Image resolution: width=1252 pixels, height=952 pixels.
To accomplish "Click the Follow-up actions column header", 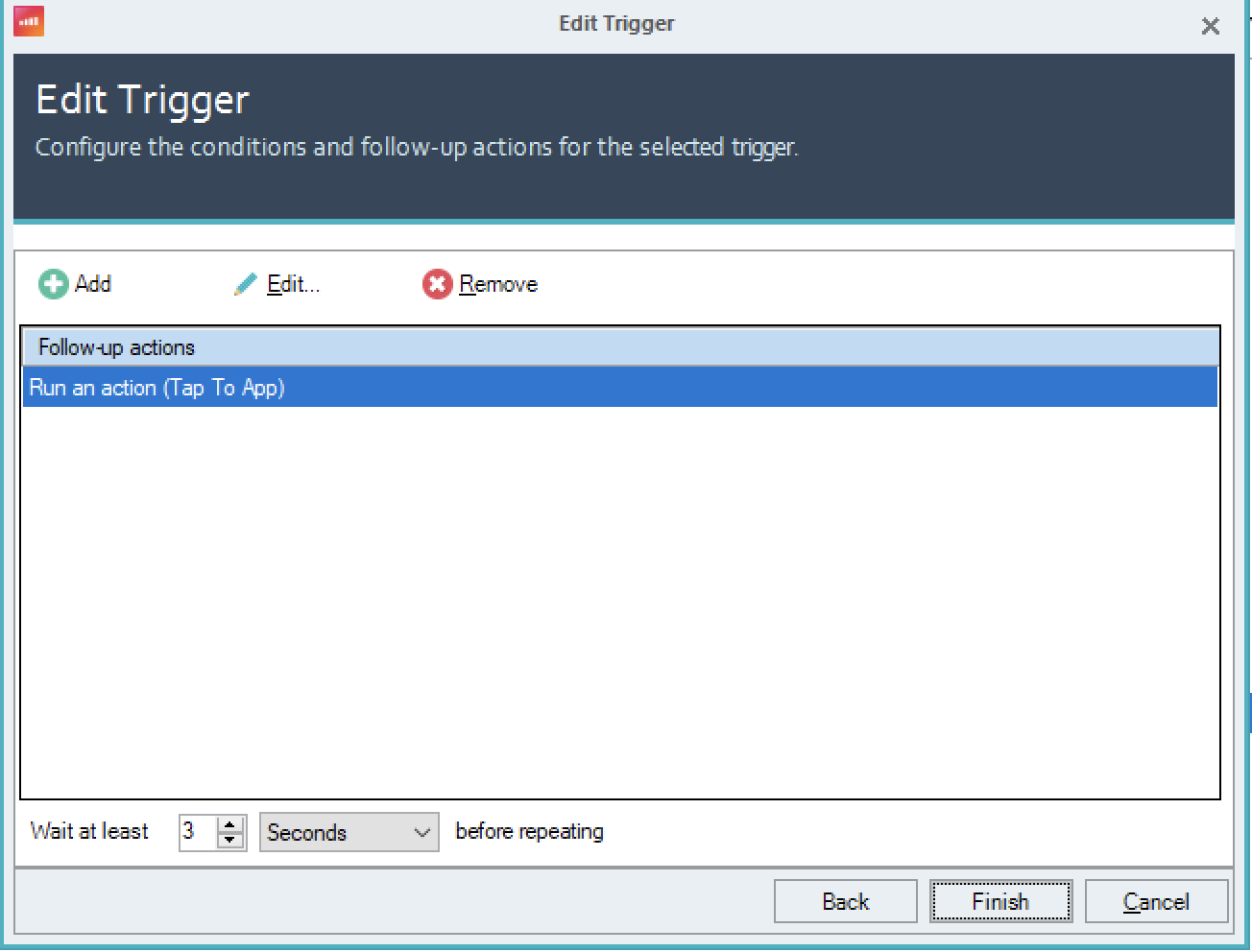I will pyautogui.click(x=619, y=347).
